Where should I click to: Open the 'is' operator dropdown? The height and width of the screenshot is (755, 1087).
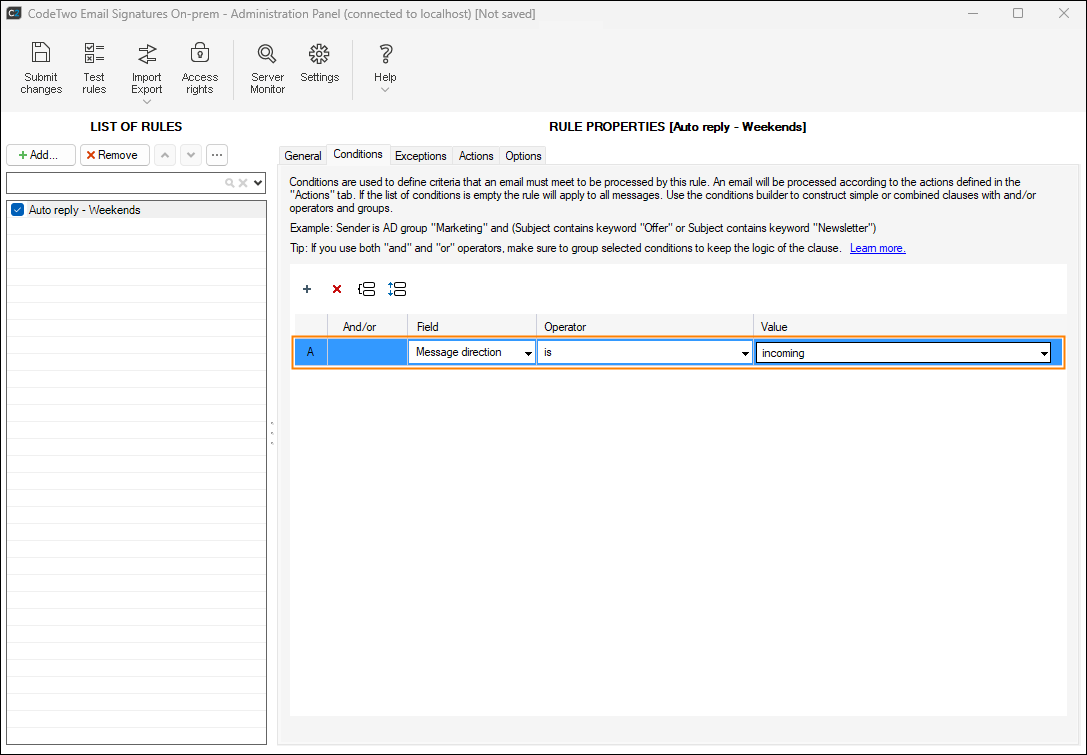(745, 353)
